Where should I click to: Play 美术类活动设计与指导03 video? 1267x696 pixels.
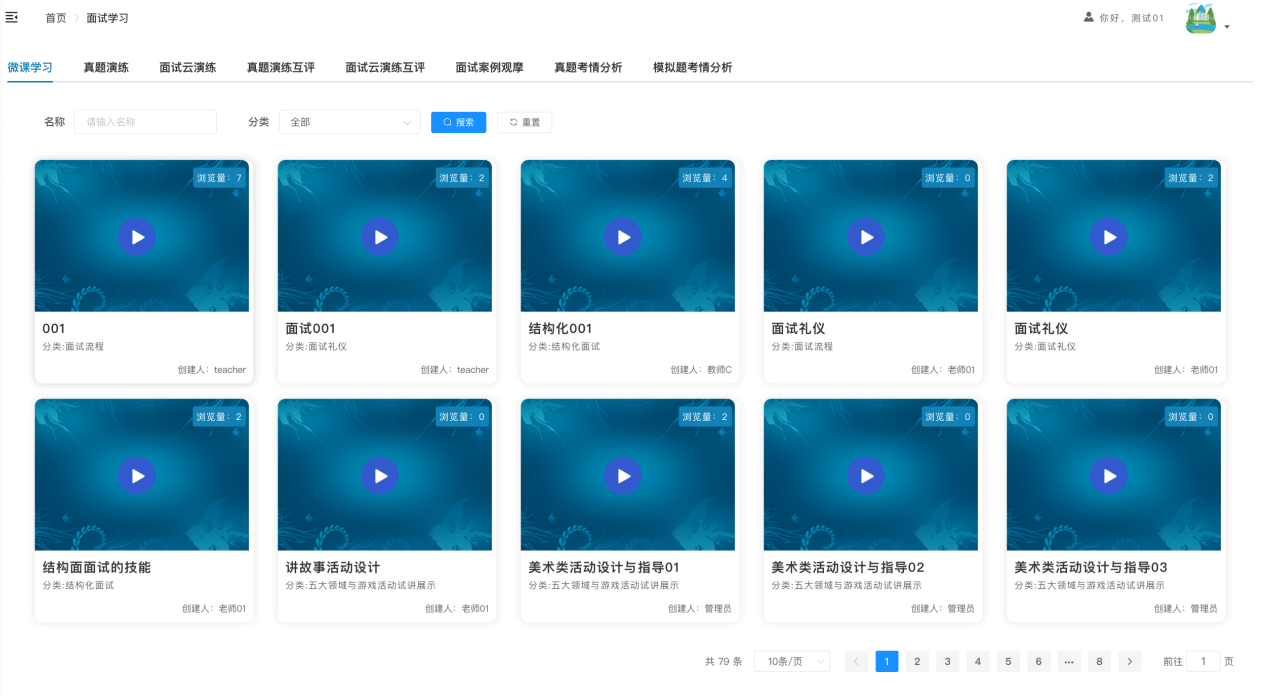click(x=1109, y=476)
